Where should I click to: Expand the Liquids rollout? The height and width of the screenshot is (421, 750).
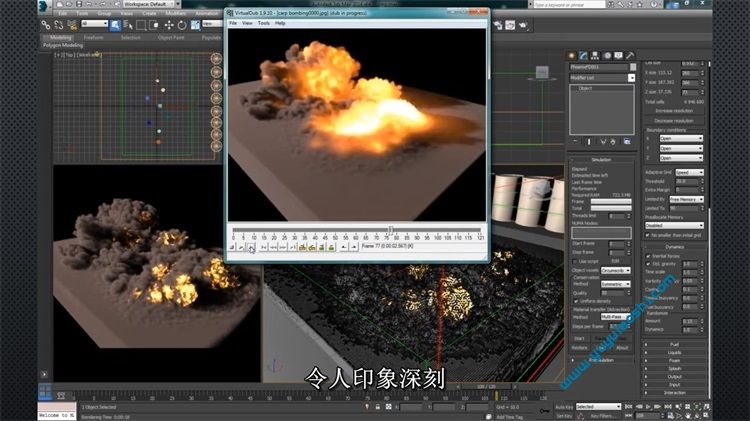pyautogui.click(x=674, y=353)
